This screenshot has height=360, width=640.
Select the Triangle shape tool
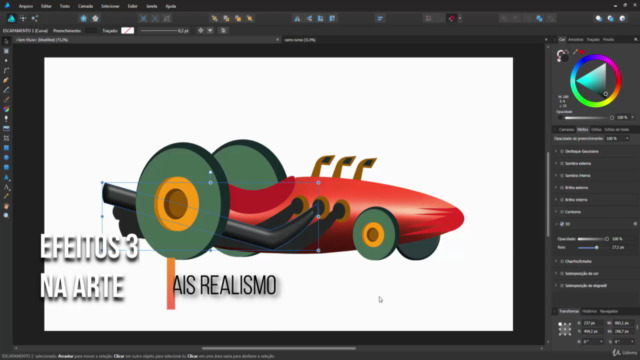(x=6, y=177)
